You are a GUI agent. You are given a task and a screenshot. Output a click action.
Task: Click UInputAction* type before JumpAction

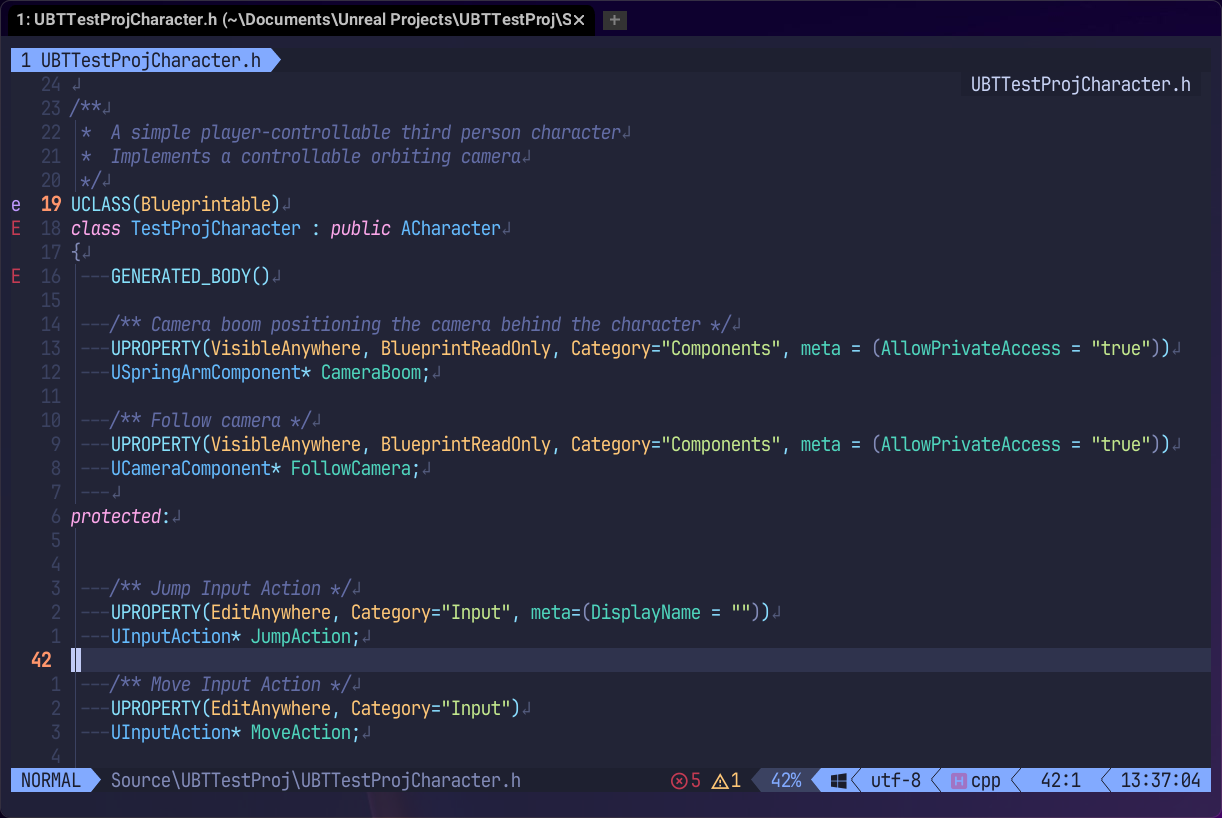pyautogui.click(x=176, y=637)
